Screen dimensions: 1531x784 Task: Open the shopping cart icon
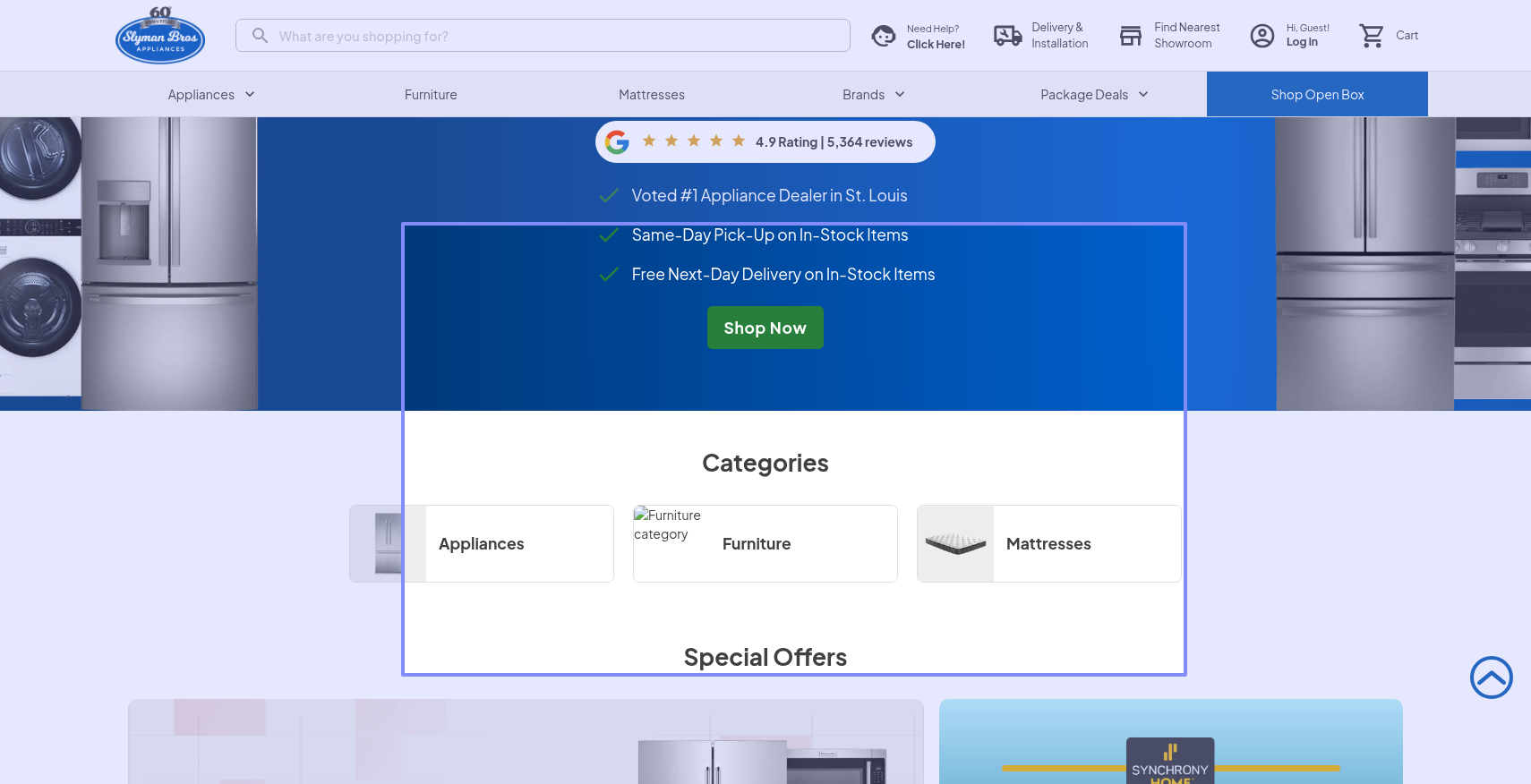(x=1371, y=36)
